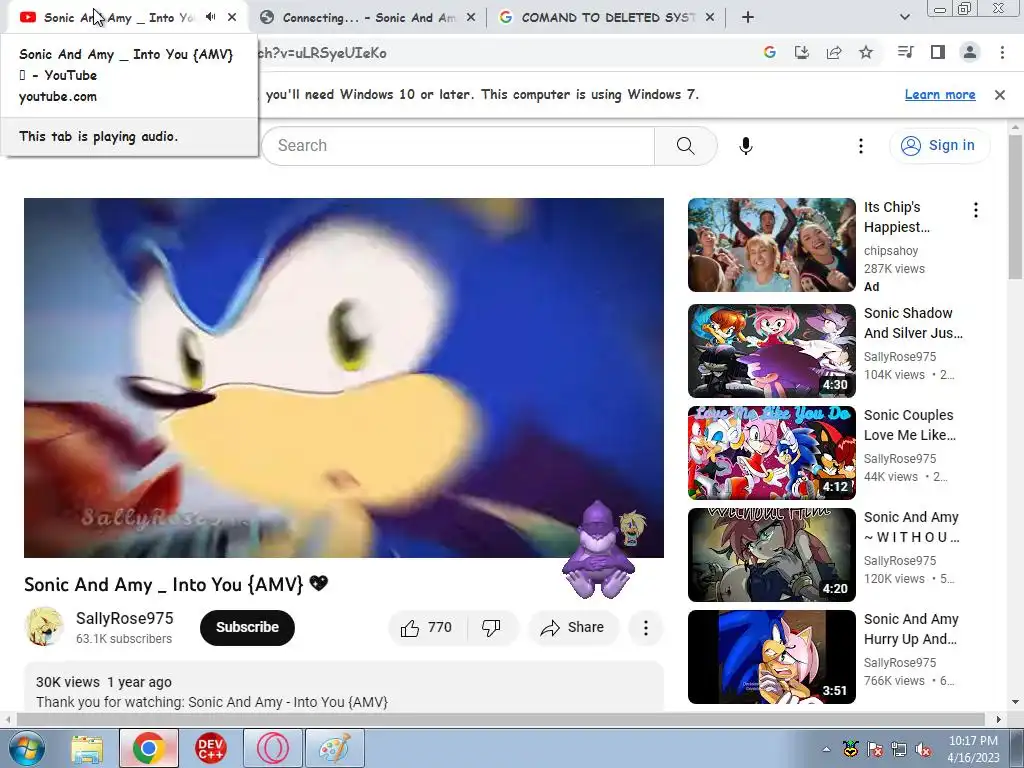Click chipsahoy advertiser name
The height and width of the screenshot is (768, 1024).
click(891, 251)
